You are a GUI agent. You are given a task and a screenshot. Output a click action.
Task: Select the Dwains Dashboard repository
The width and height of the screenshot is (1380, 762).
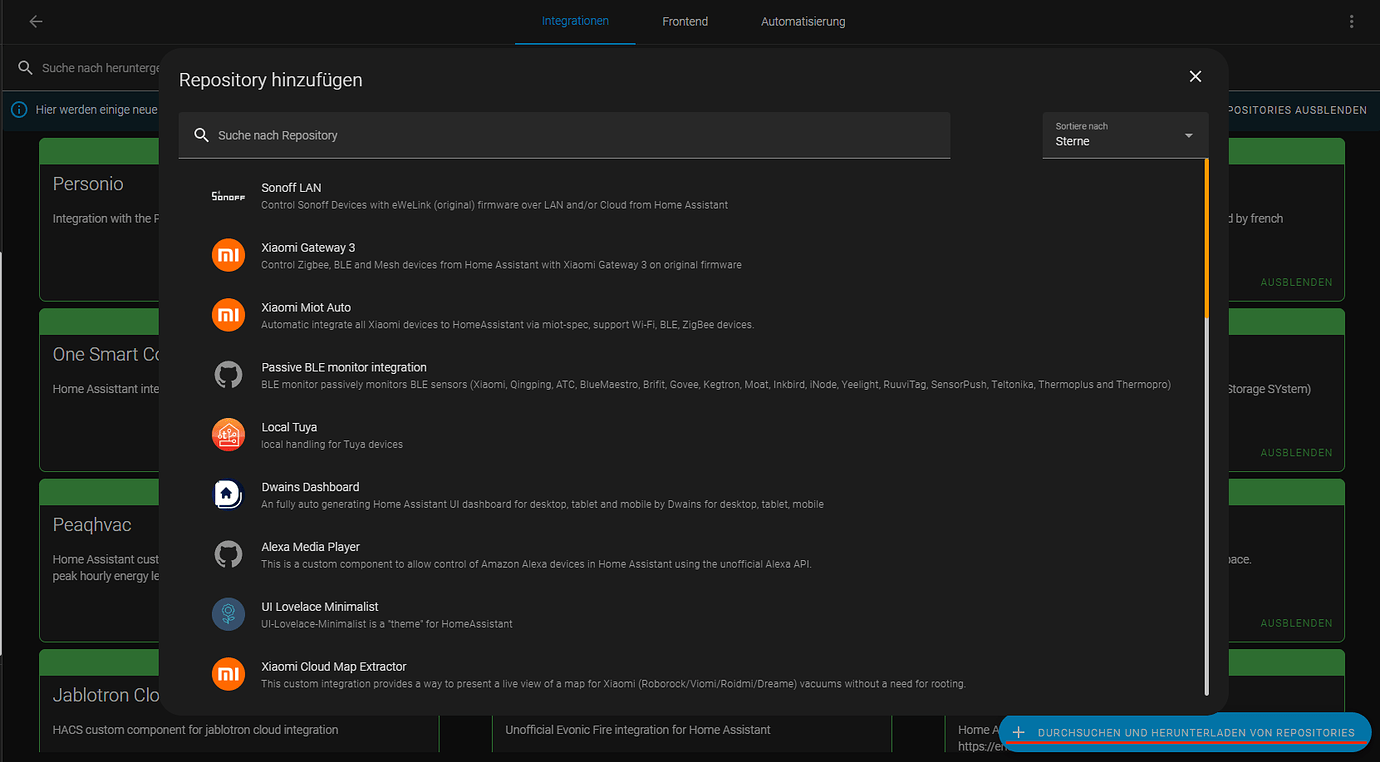point(690,495)
